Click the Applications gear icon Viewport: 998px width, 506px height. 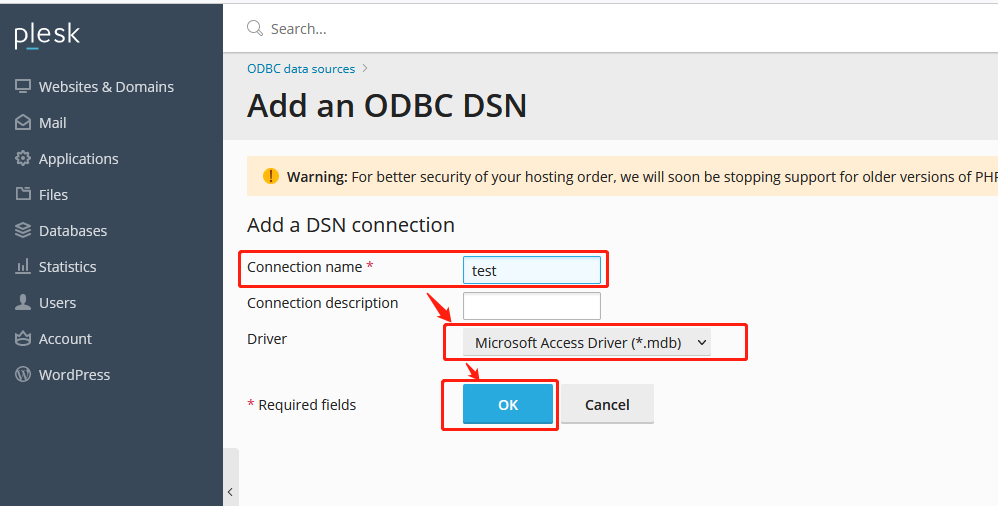coord(23,159)
